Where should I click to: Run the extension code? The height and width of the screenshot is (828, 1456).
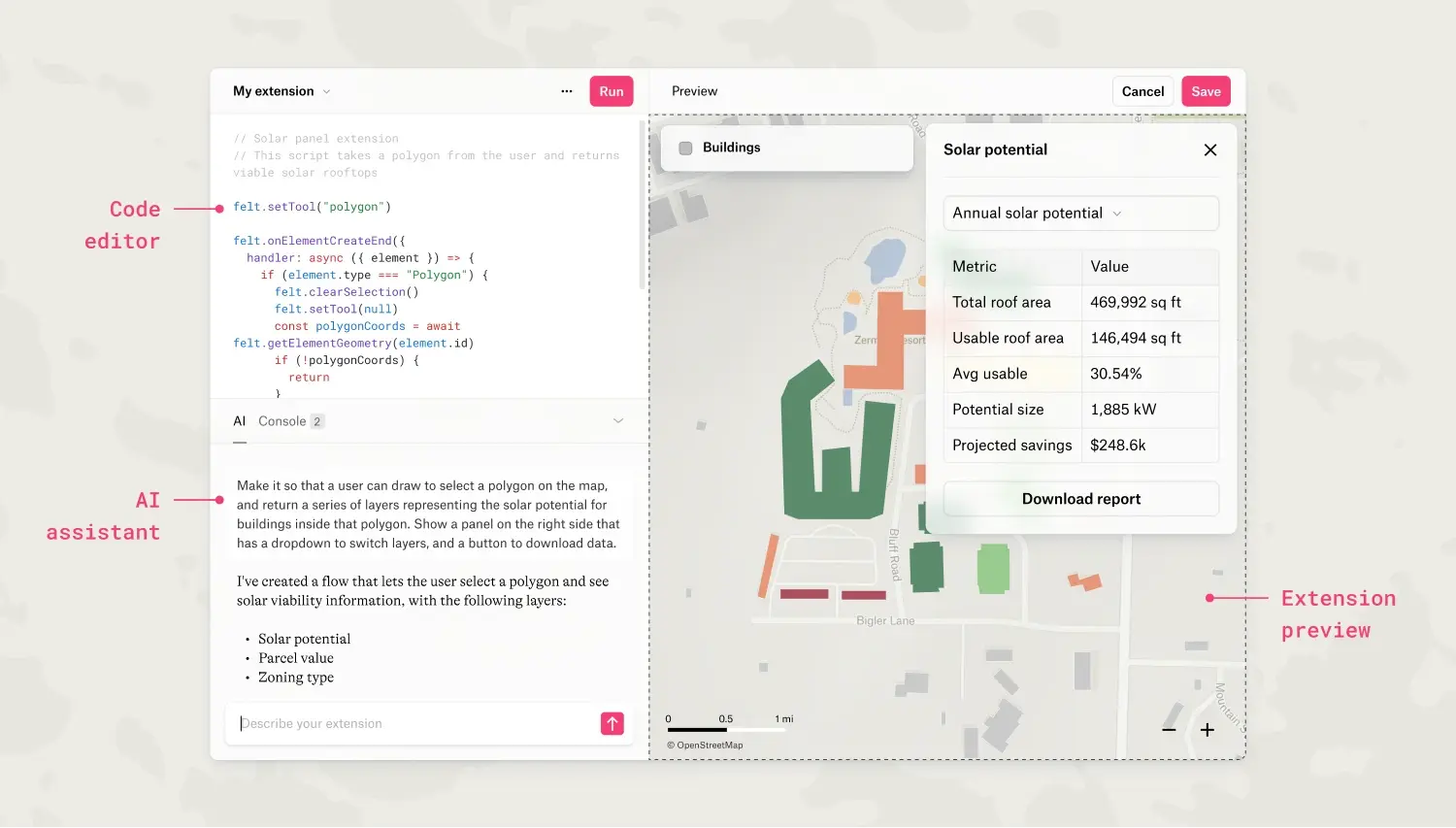click(x=611, y=91)
